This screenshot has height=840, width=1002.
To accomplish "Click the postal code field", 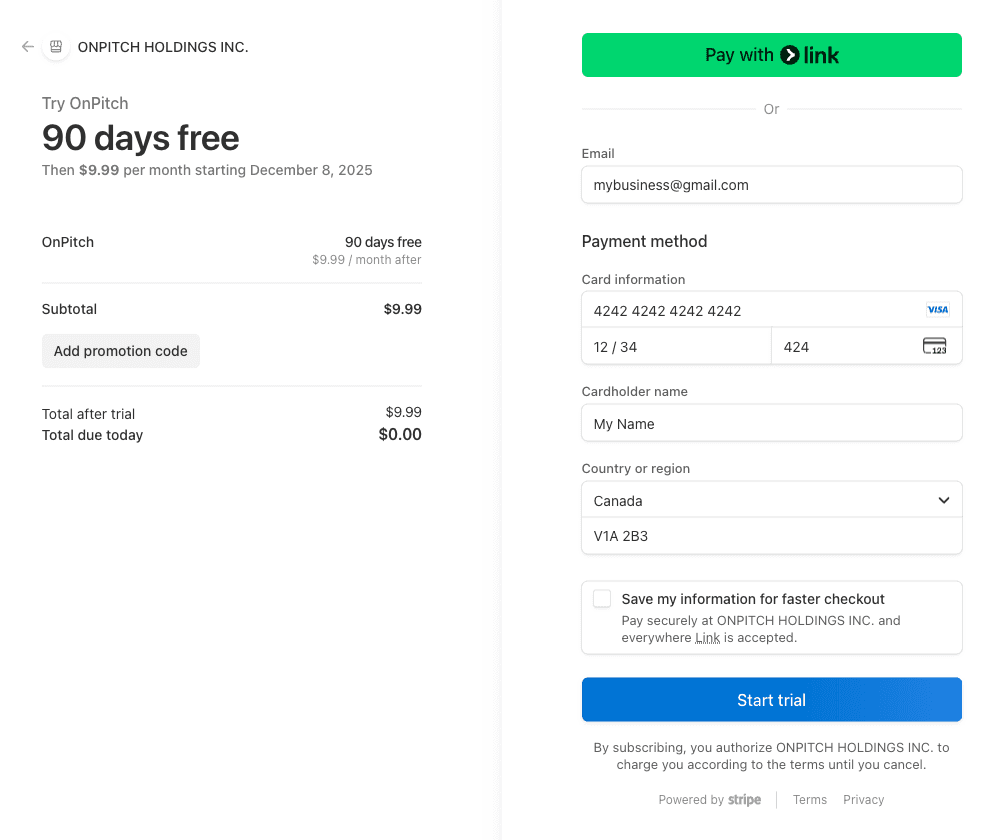I will pos(771,536).
